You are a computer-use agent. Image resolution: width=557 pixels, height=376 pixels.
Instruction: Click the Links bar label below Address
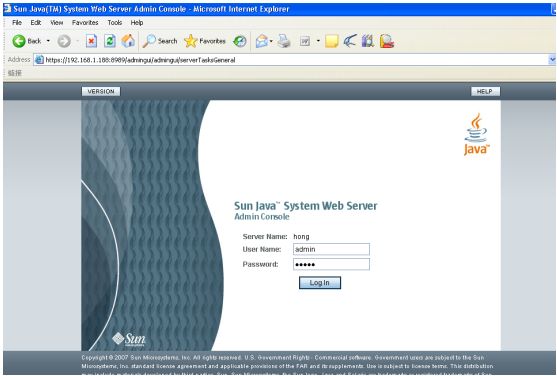coord(15,73)
